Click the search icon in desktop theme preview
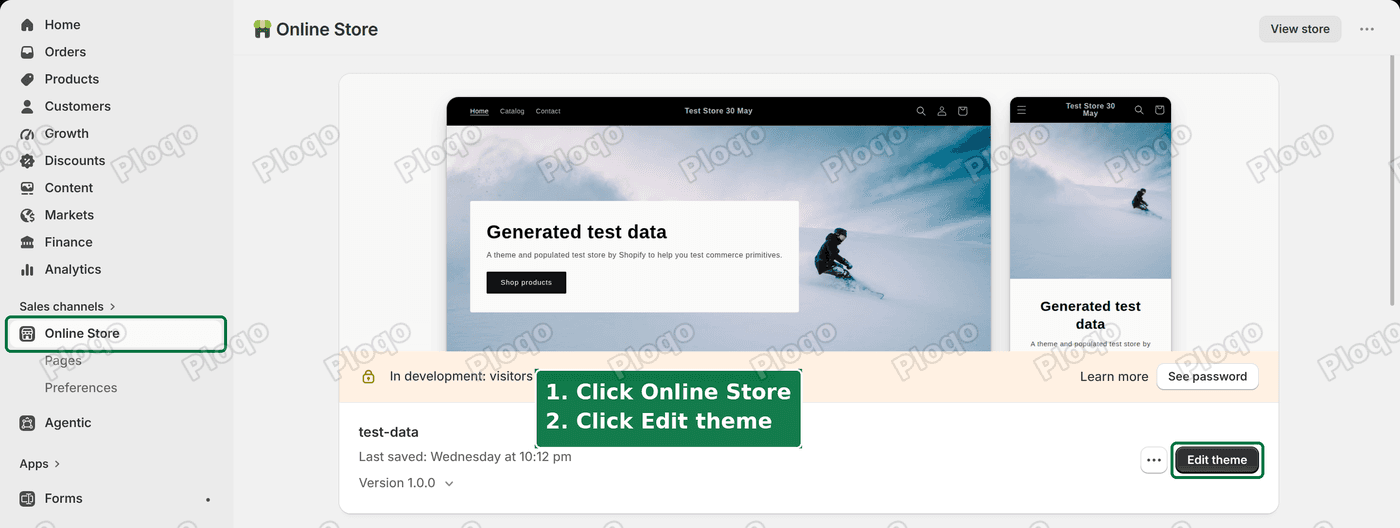1400x528 pixels. click(921, 111)
